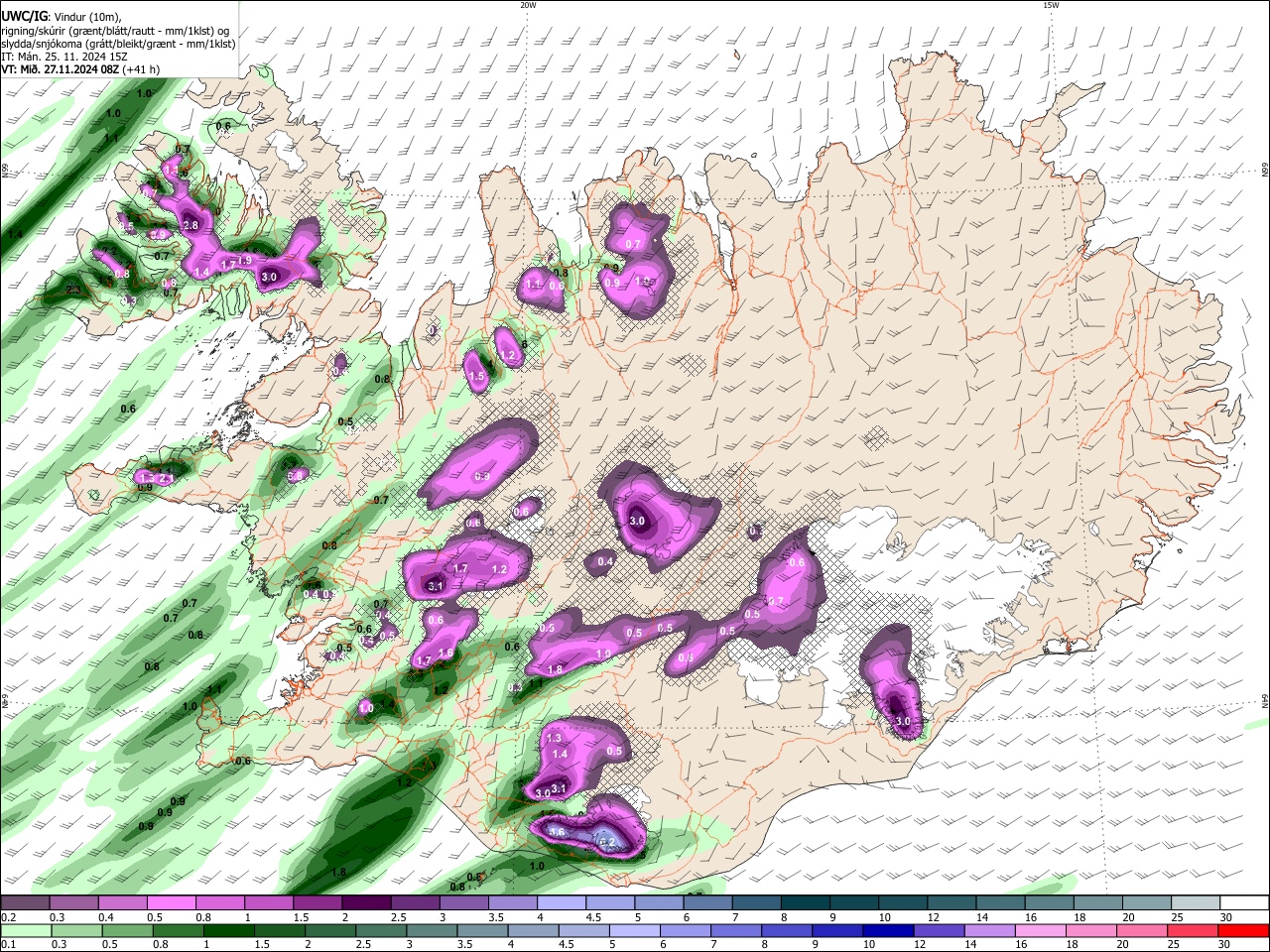Click the '9' label on the lower legend scale
1270x952 pixels.
(x=816, y=944)
